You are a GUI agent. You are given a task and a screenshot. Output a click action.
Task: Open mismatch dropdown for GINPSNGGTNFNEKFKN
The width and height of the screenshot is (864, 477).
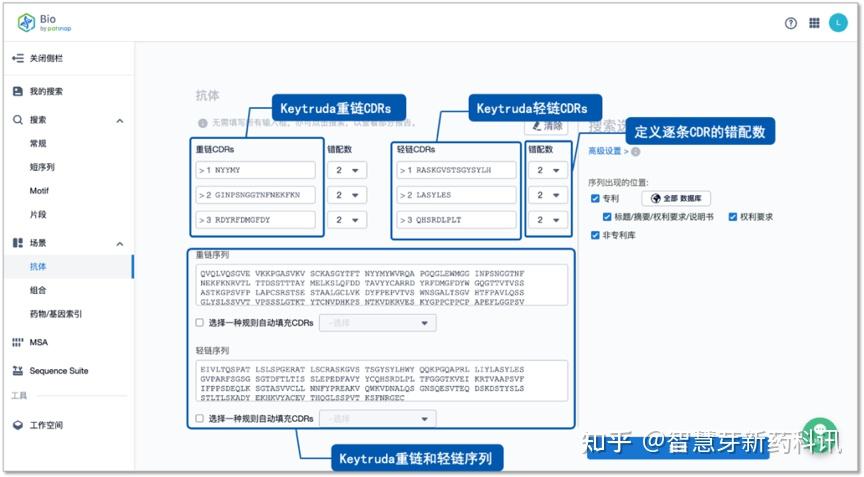point(347,195)
